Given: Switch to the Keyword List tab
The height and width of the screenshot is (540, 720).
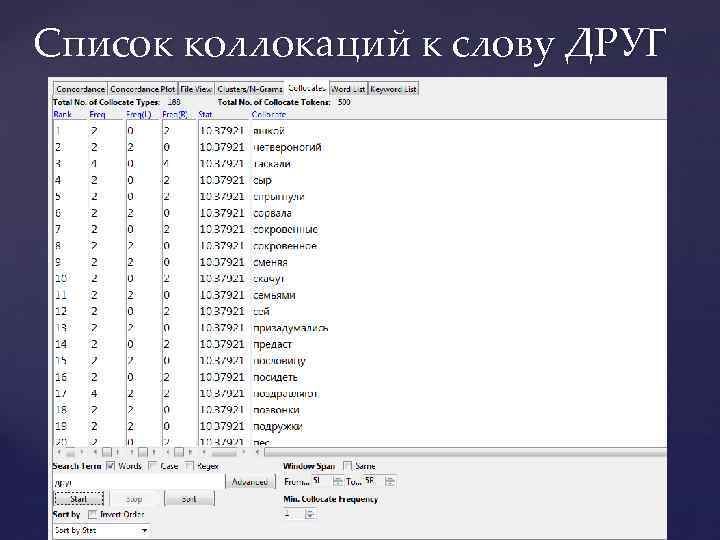Looking at the screenshot, I should click(x=393, y=89).
